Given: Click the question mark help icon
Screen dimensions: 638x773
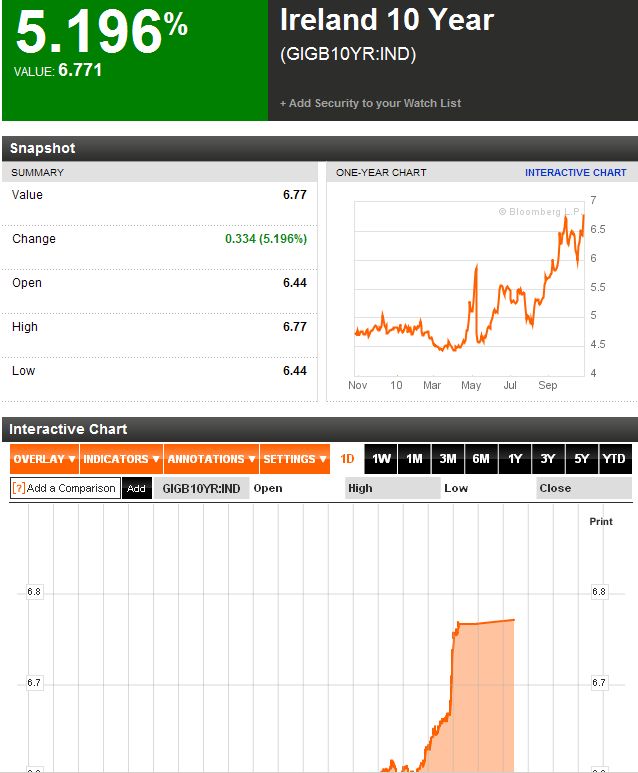Looking at the screenshot, I should coord(19,488).
